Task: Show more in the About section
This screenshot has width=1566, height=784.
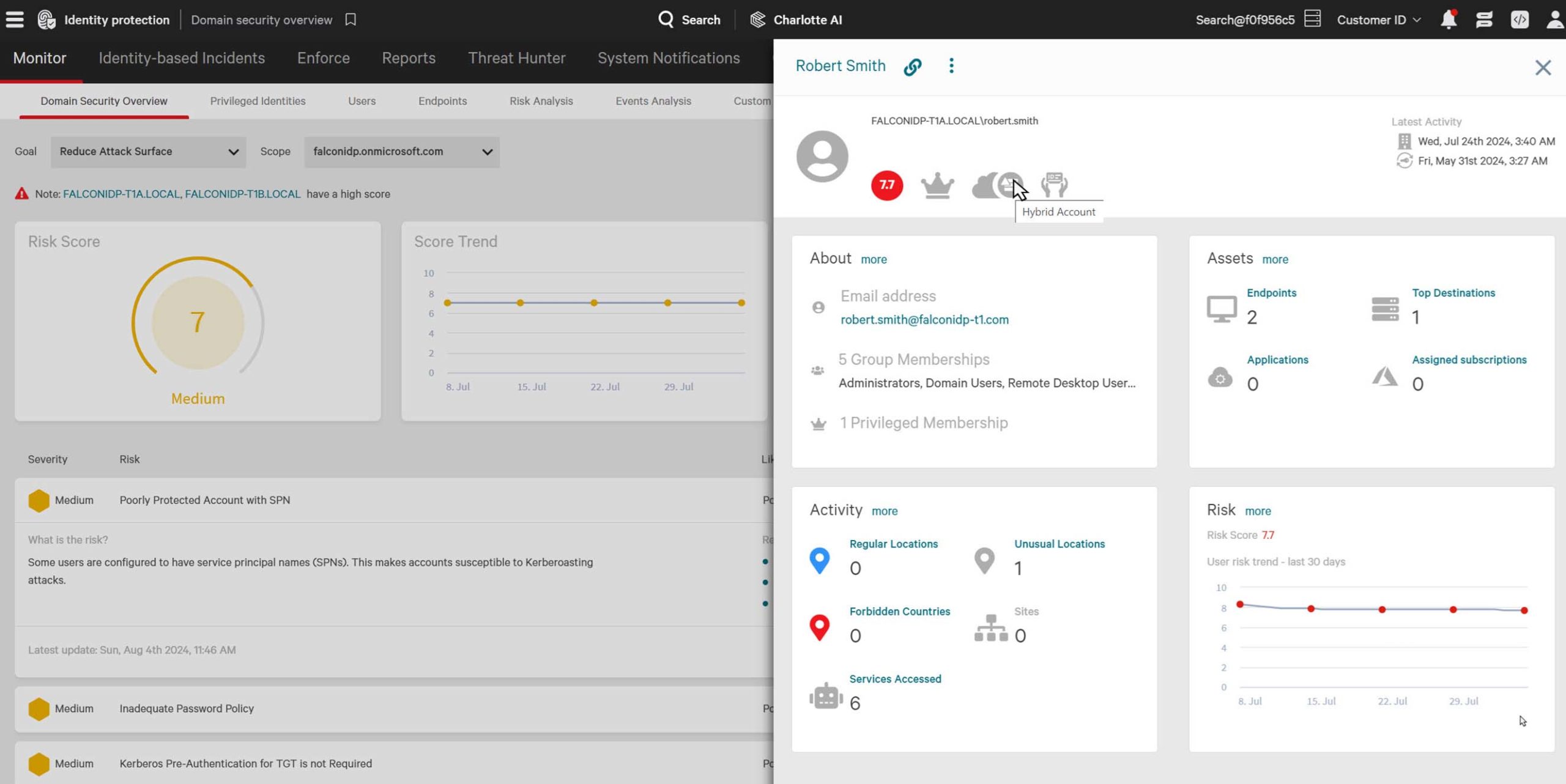Action: coord(874,259)
